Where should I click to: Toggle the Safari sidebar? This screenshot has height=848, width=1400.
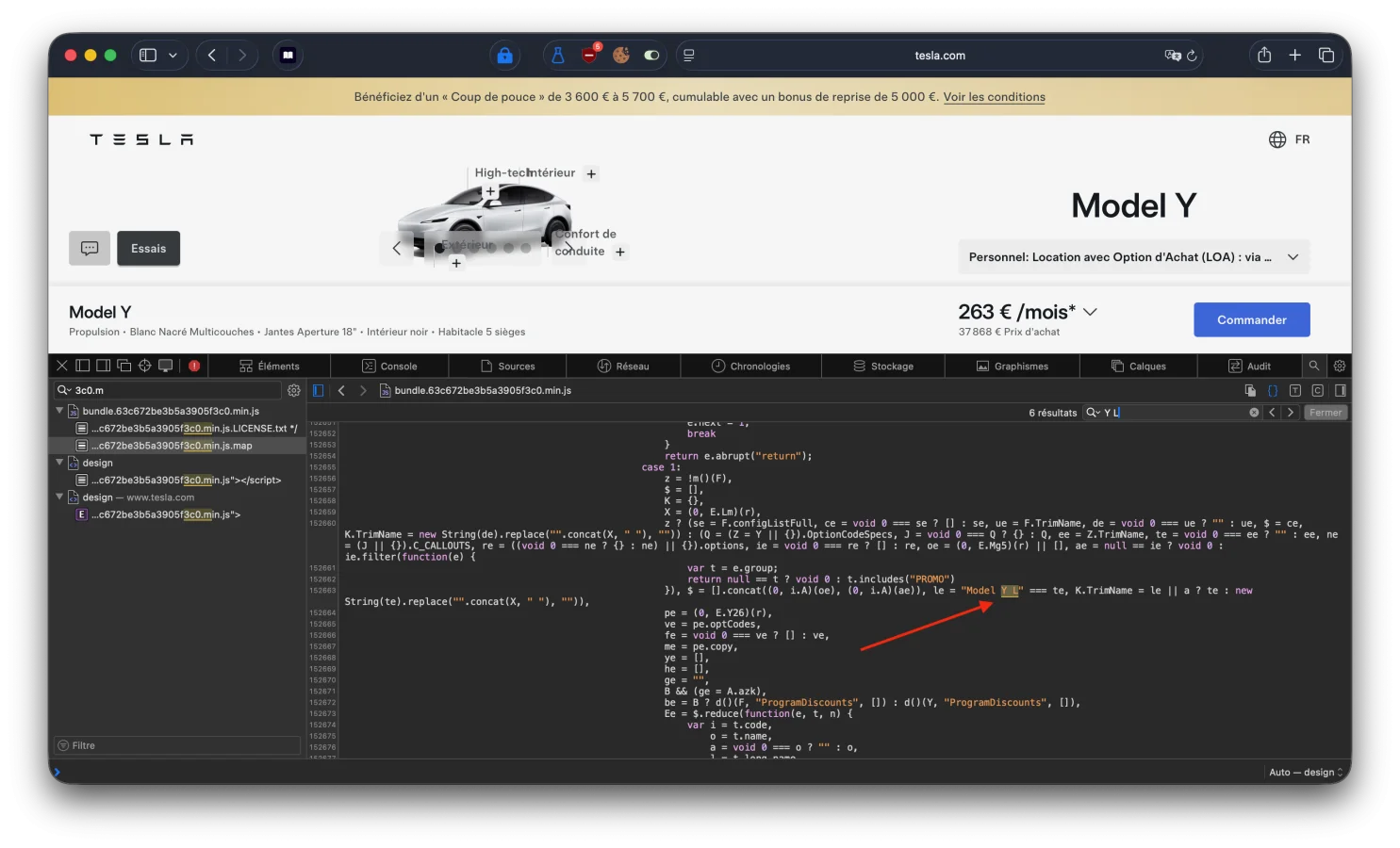pyautogui.click(x=148, y=56)
